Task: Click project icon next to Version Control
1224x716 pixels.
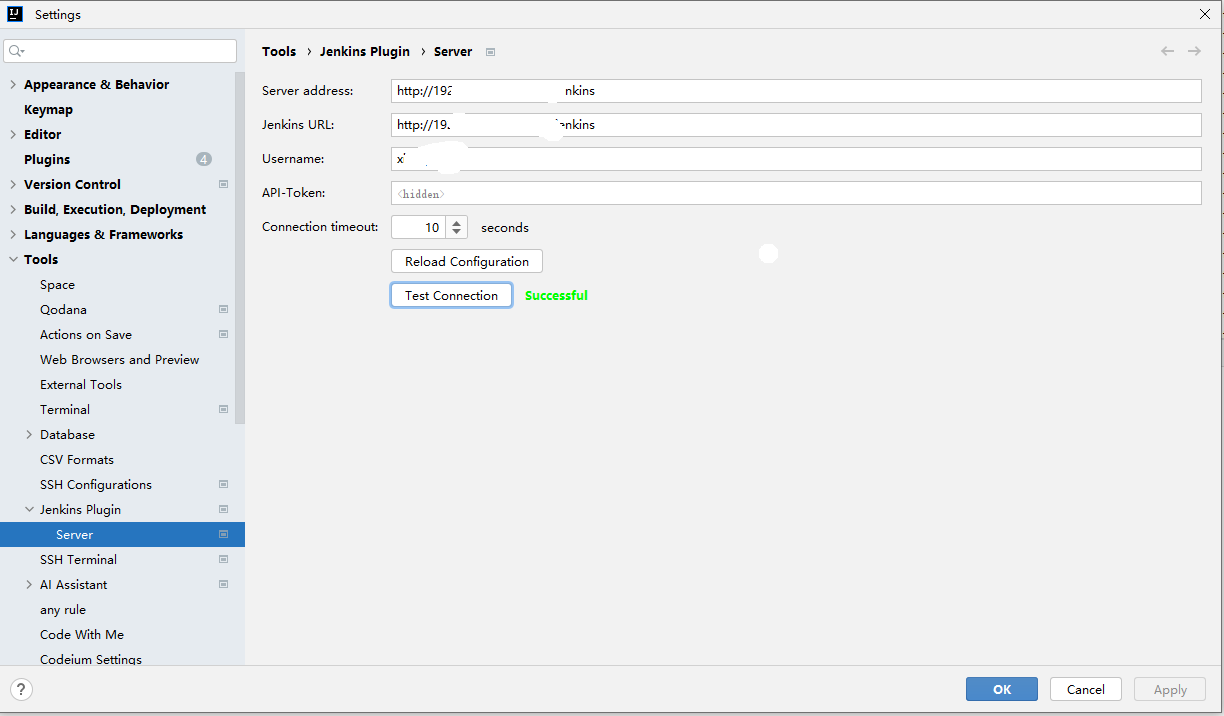Action: [223, 184]
